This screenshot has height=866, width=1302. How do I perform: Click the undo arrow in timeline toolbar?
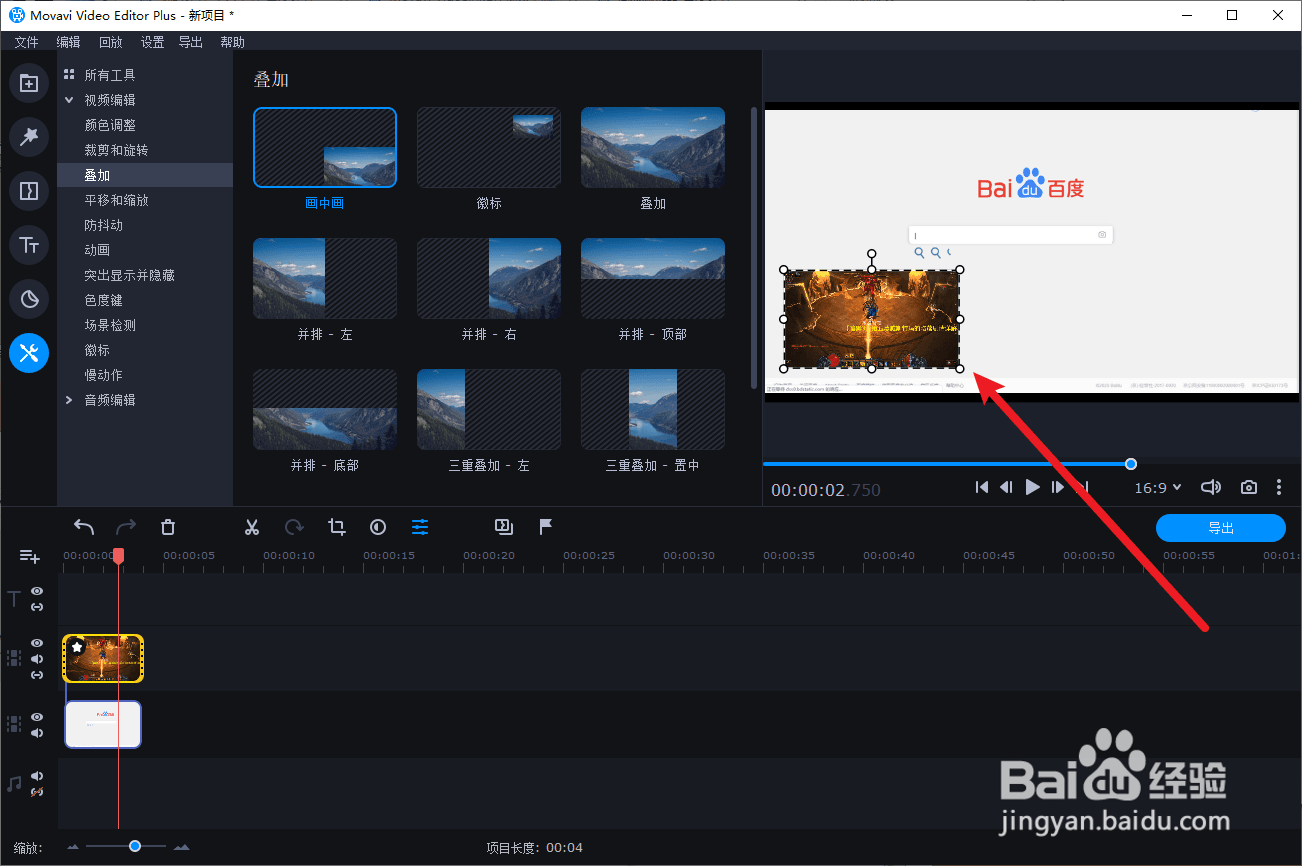point(84,527)
